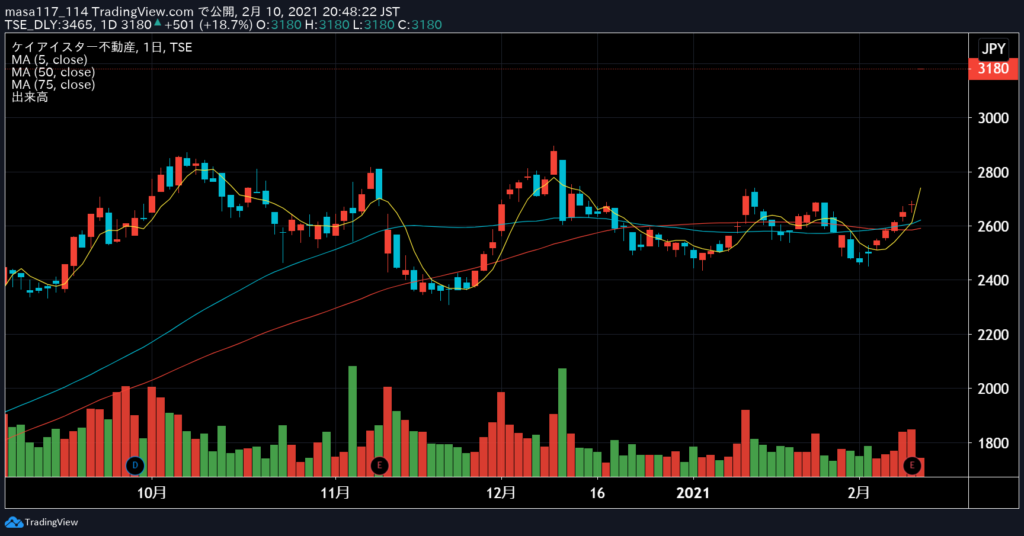Click the 16 date axis label
This screenshot has height=536, width=1024.
[x=597, y=493]
